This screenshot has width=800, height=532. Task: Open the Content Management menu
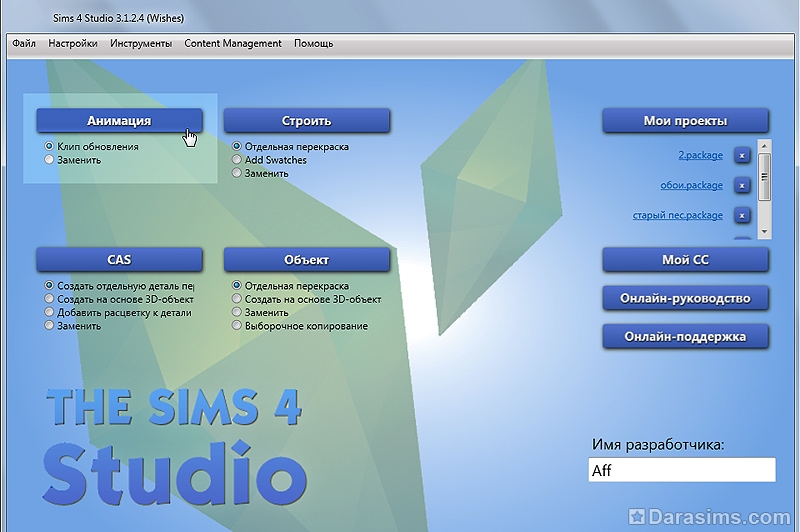point(233,43)
